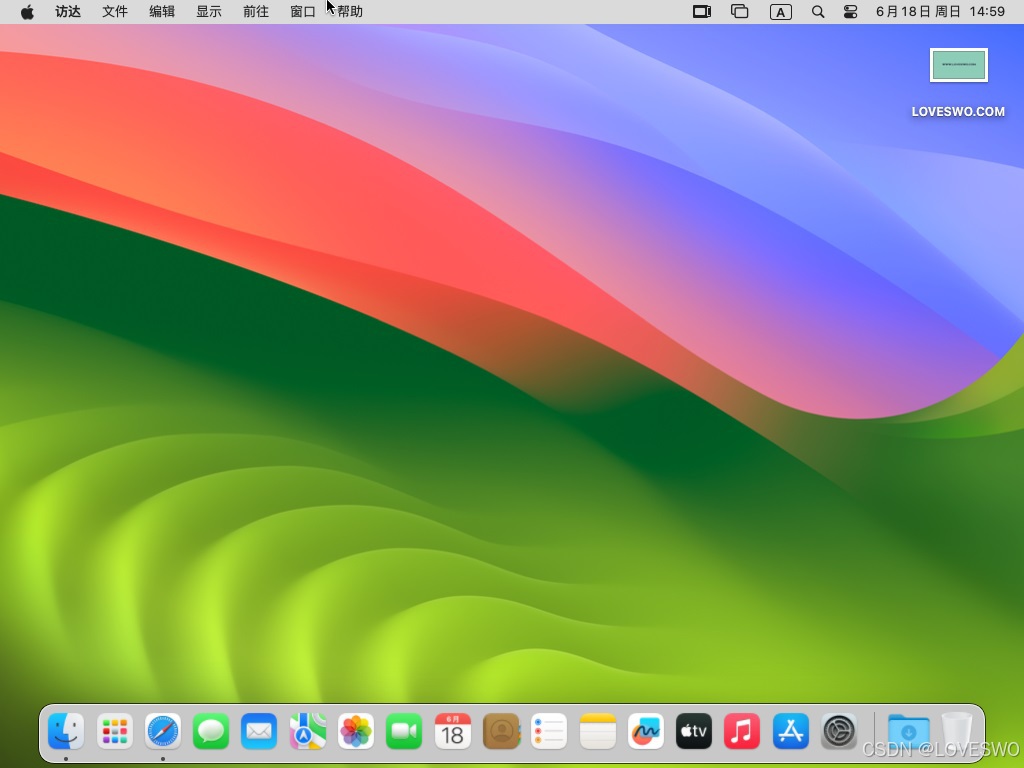Open Calendar showing date 18
The image size is (1024, 768).
pyautogui.click(x=453, y=731)
